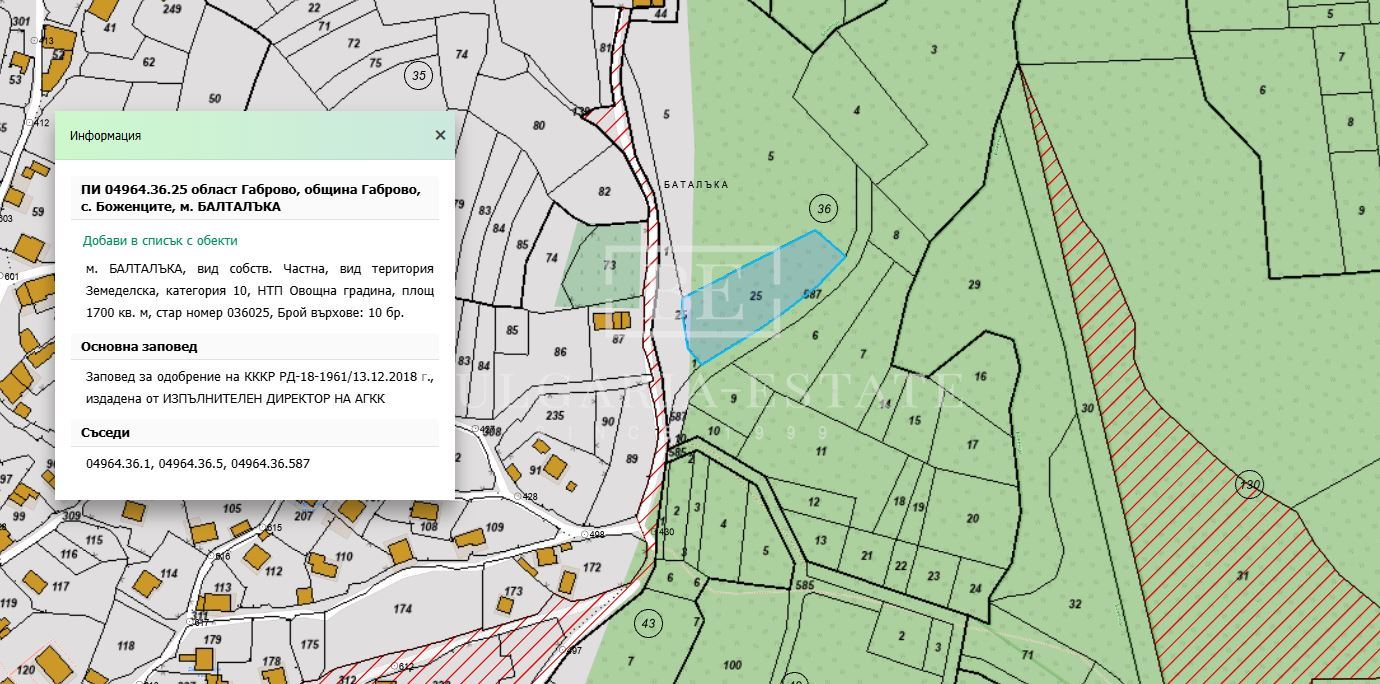Click the circled block number 43
Viewport: 1380px width, 684px height.
click(x=649, y=624)
